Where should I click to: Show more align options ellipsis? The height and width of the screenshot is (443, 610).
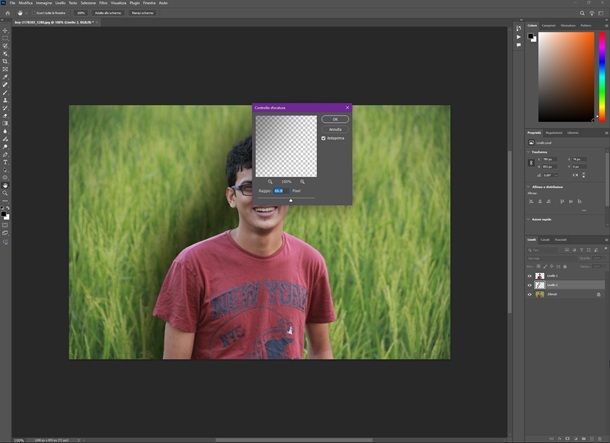tap(584, 210)
